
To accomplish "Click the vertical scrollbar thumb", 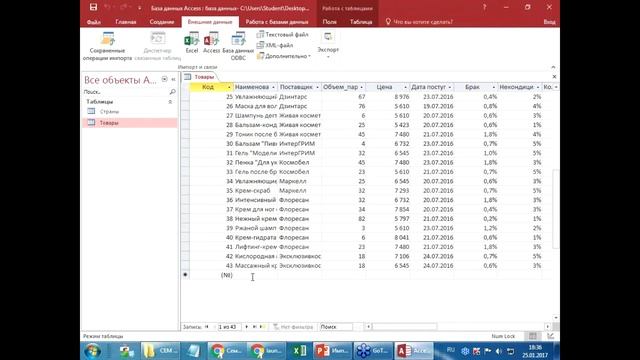I will pyautogui.click(x=555, y=209).
